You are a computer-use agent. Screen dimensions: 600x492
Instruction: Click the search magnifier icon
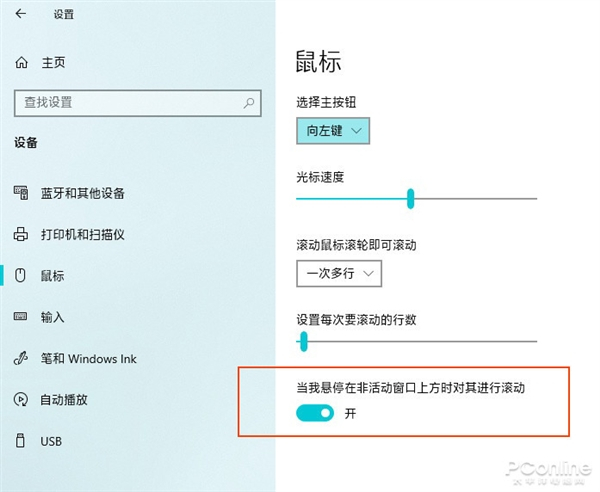(248, 102)
